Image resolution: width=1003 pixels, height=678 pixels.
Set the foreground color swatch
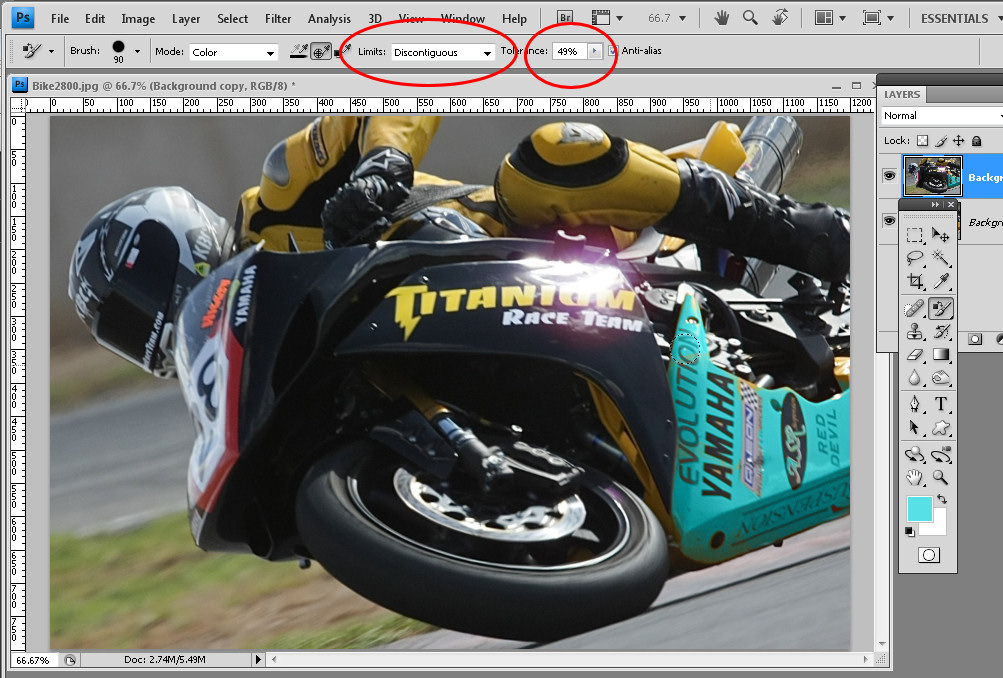tap(920, 509)
